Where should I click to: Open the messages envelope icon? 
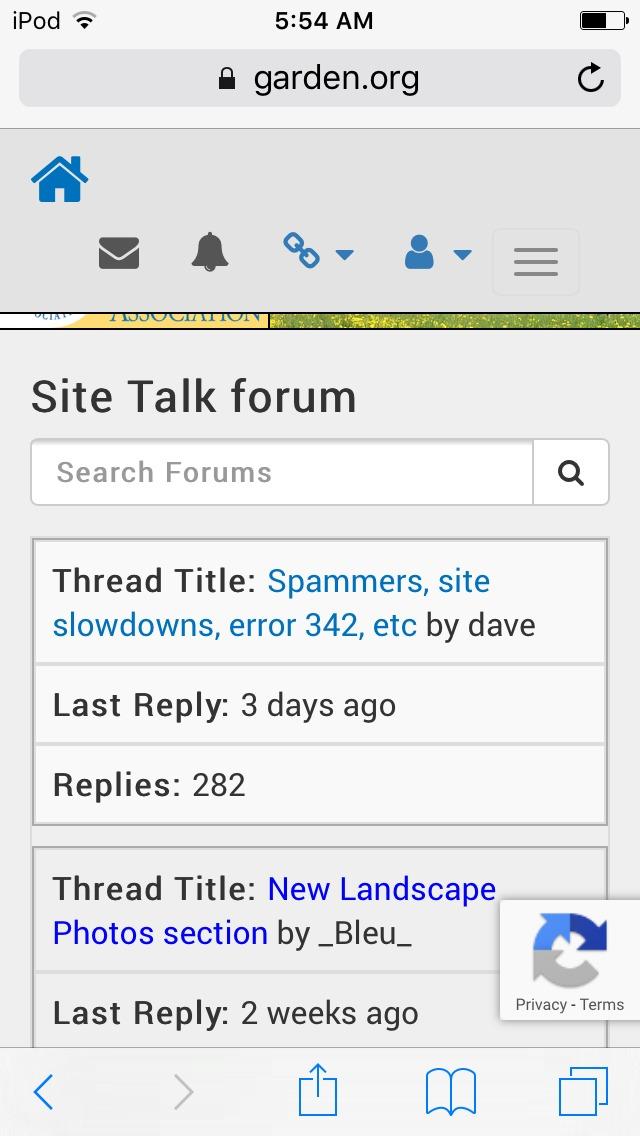coord(120,253)
